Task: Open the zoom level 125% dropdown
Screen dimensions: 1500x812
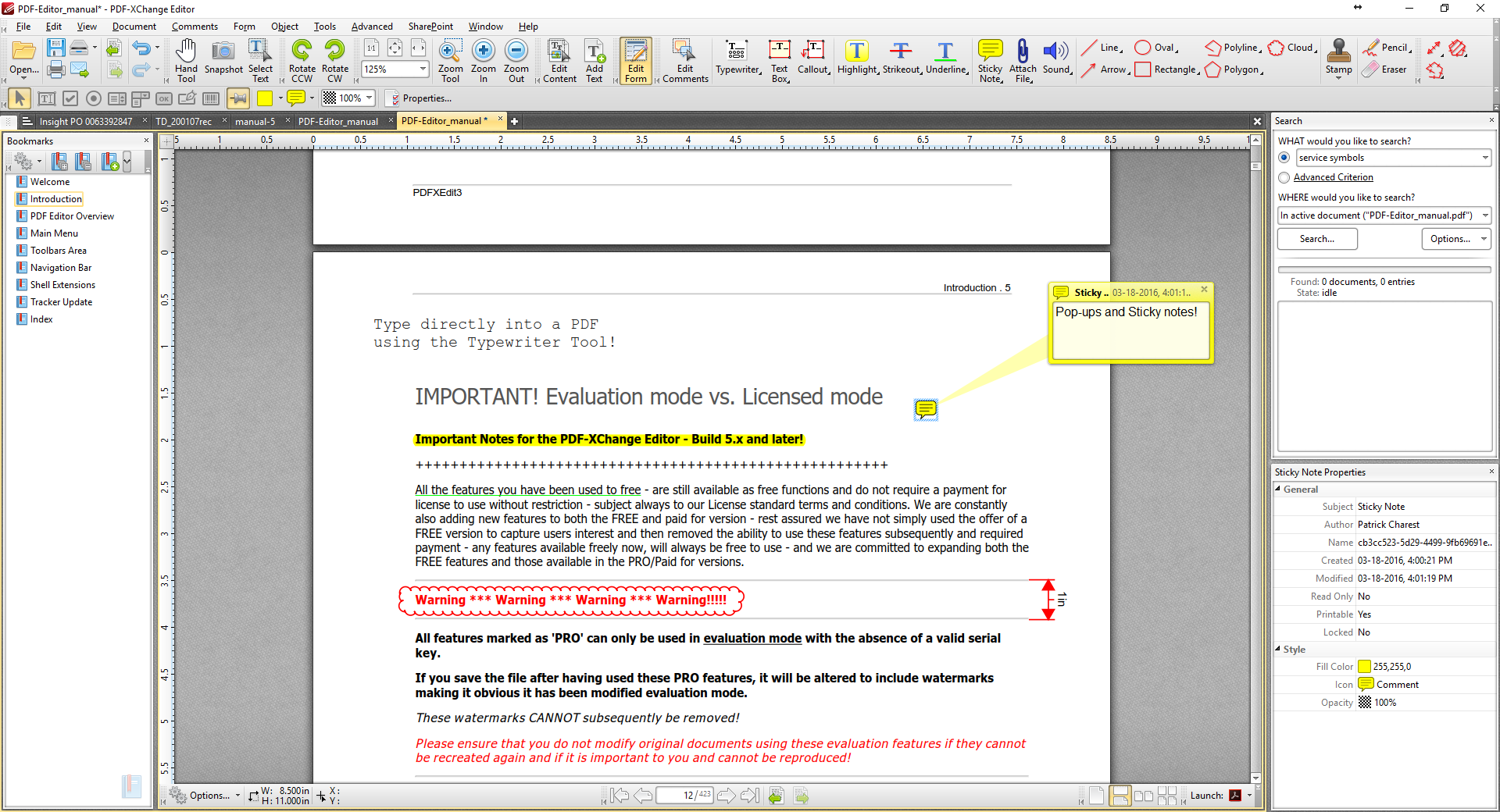Action: click(423, 69)
